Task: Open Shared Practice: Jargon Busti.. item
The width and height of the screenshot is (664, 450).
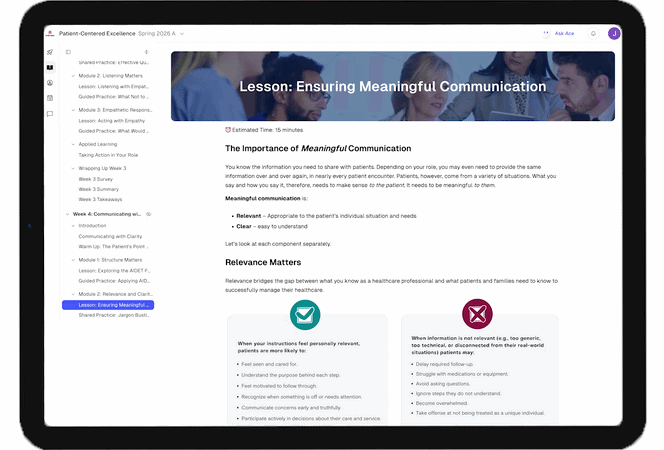Action: [114, 315]
